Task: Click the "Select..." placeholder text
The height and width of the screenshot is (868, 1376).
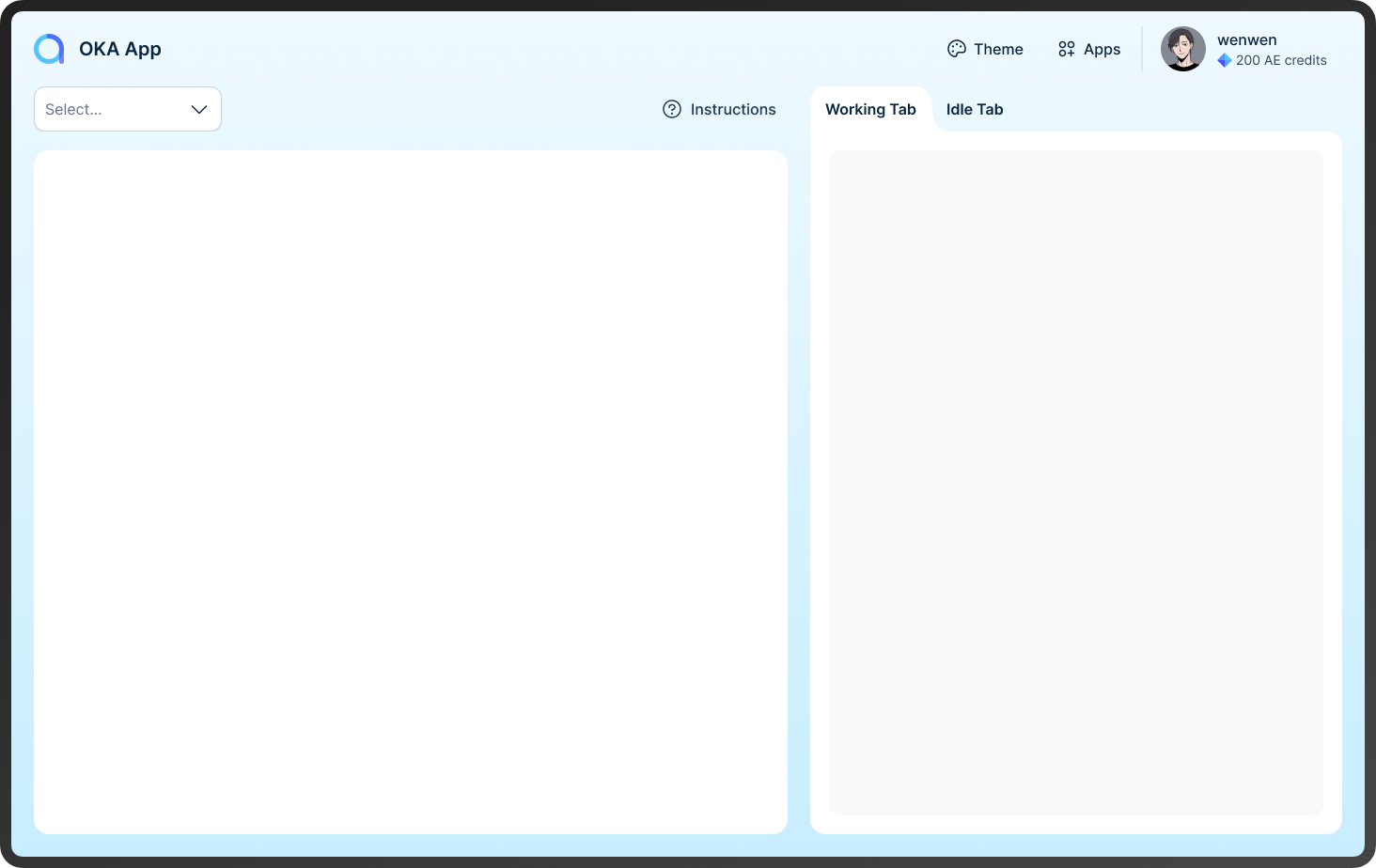Action: pyautogui.click(x=73, y=109)
